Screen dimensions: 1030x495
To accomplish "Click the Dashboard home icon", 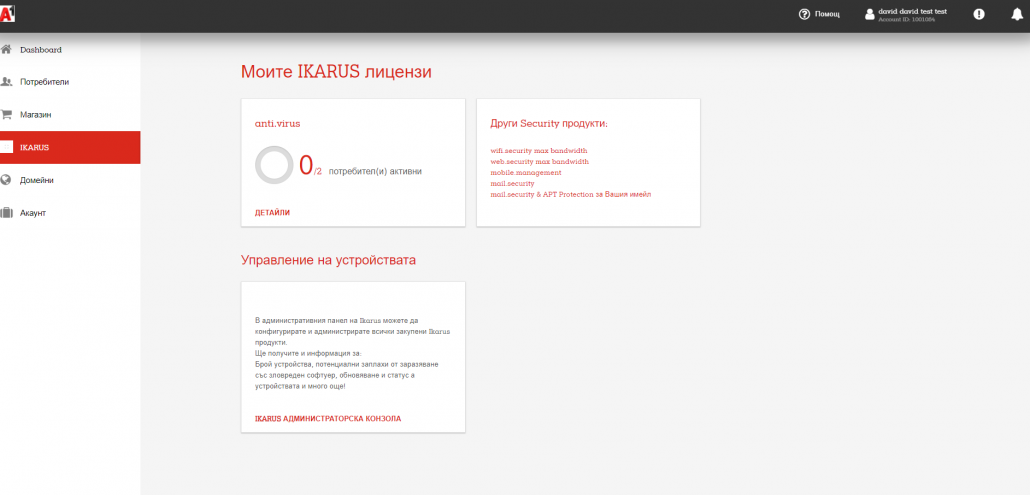I will [x=7, y=49].
